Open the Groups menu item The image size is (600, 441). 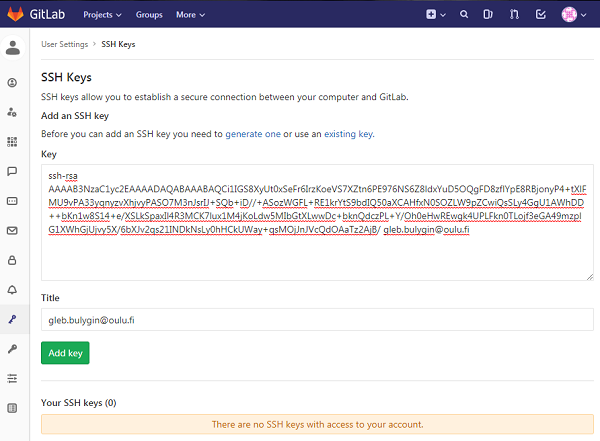[x=149, y=15]
